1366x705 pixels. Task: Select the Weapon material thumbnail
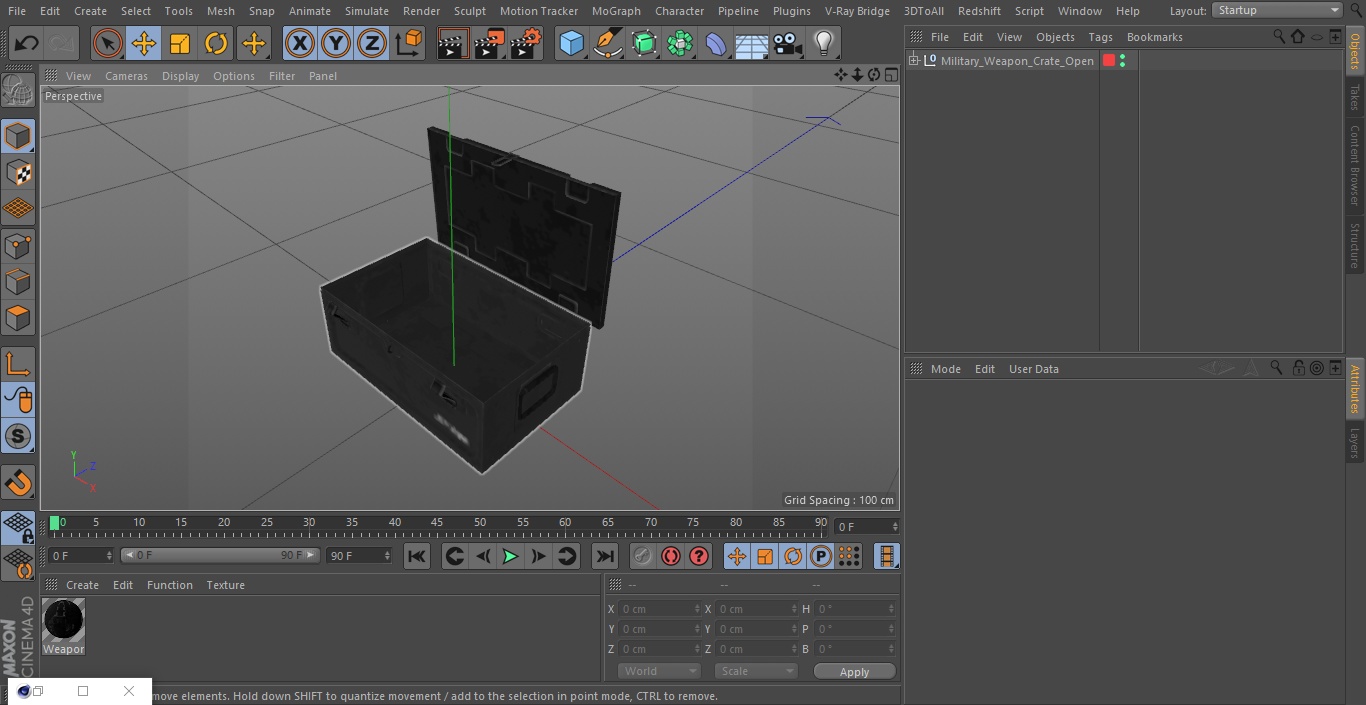(x=64, y=621)
